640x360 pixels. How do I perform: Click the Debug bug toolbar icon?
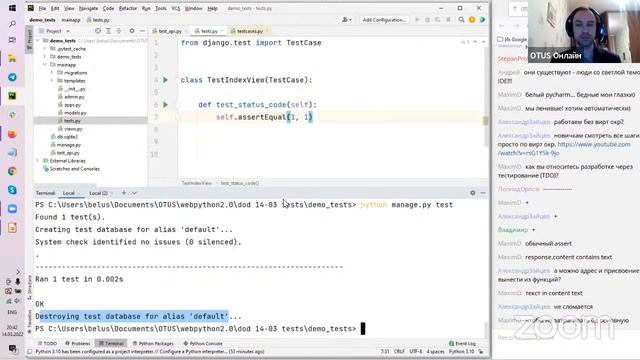427,20
